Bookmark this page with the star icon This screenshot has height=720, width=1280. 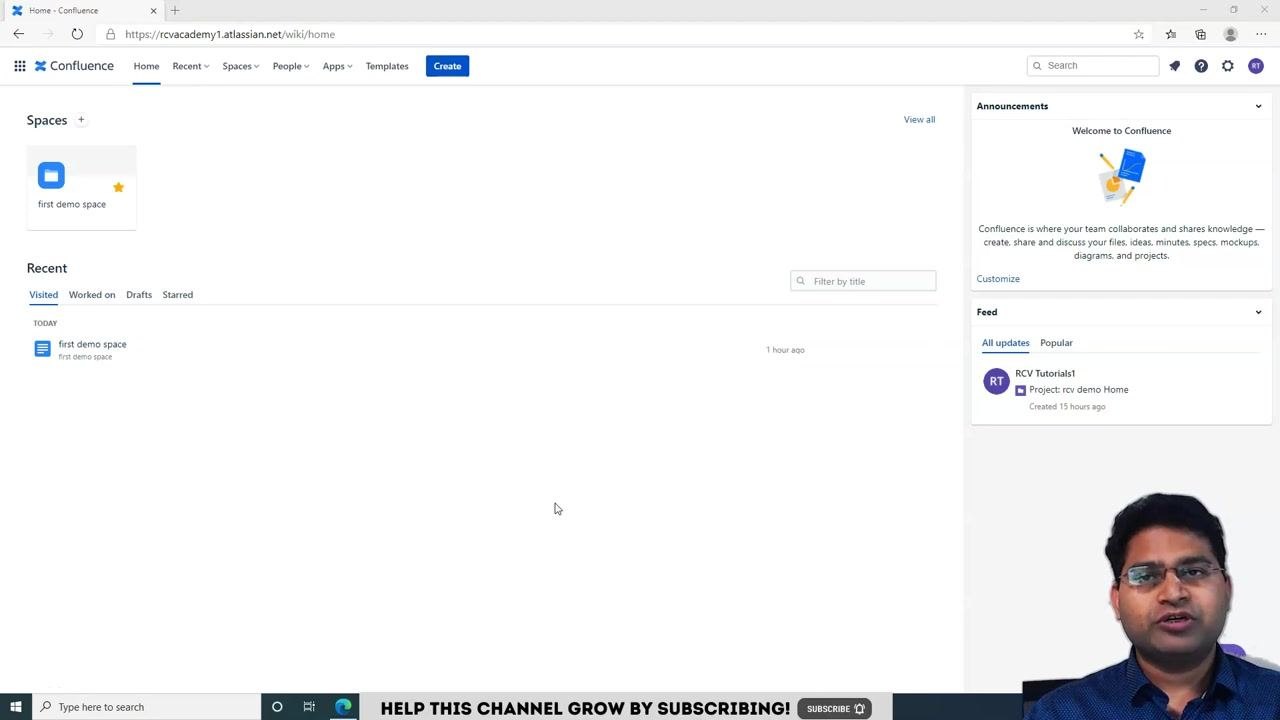pyautogui.click(x=1139, y=34)
